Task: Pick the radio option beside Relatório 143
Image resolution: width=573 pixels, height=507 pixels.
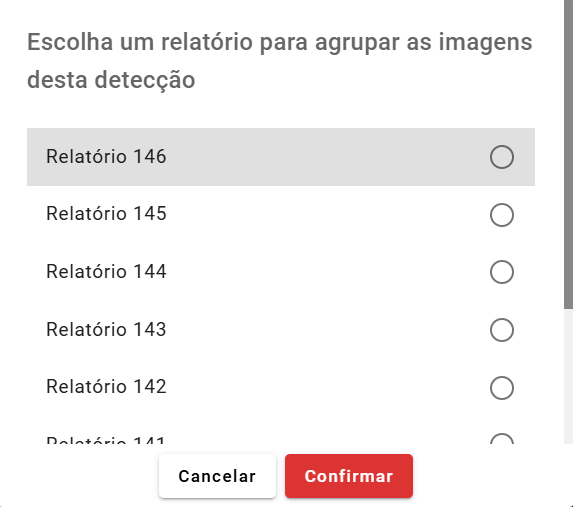Action: click(x=502, y=330)
